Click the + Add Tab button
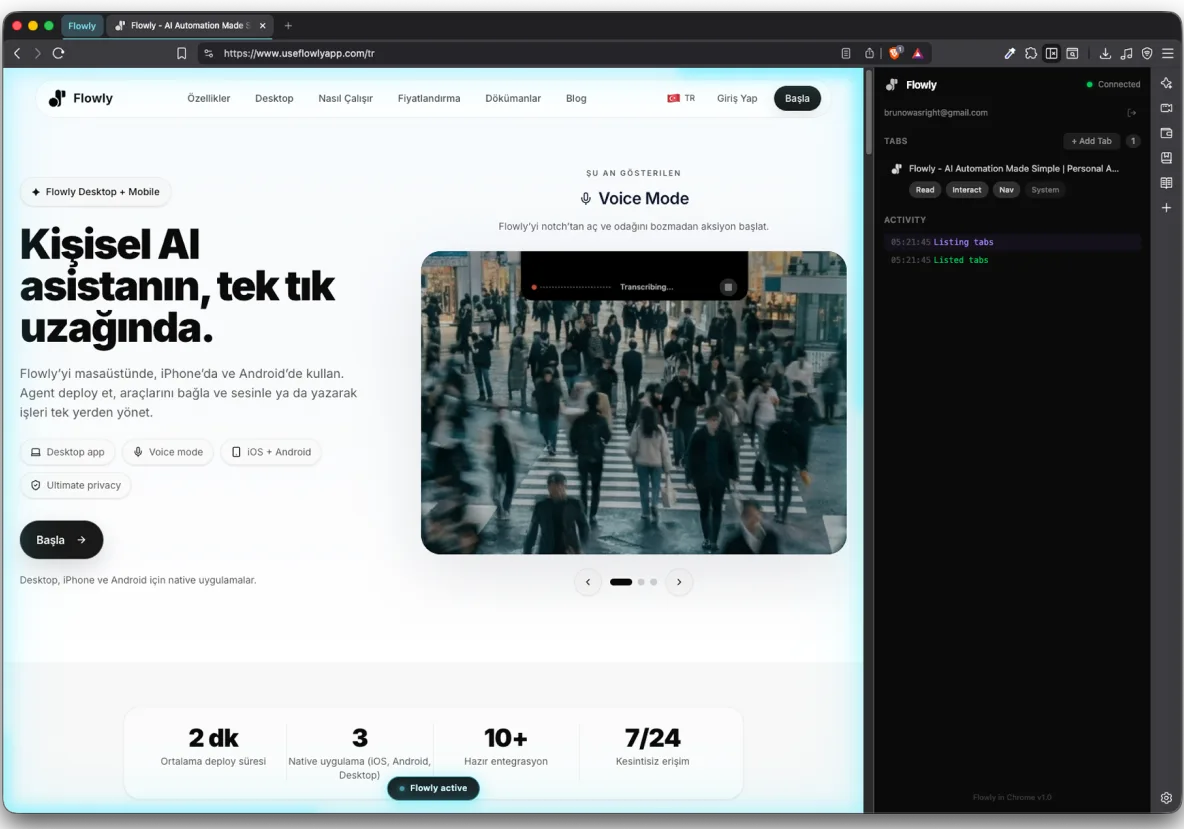 [1091, 141]
